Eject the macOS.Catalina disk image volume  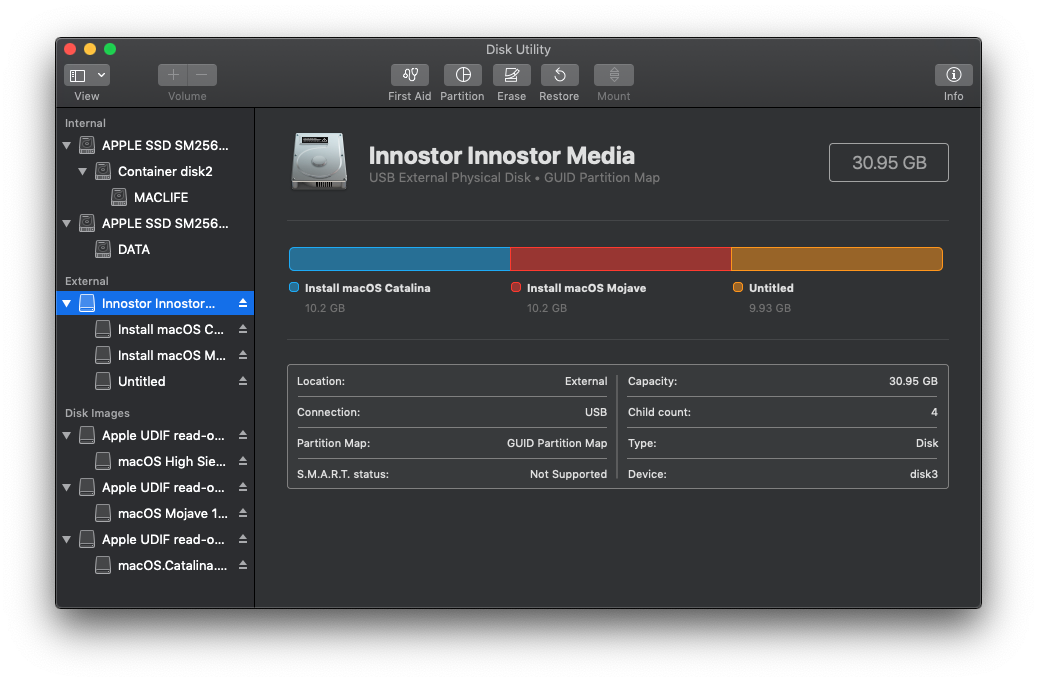[243, 565]
